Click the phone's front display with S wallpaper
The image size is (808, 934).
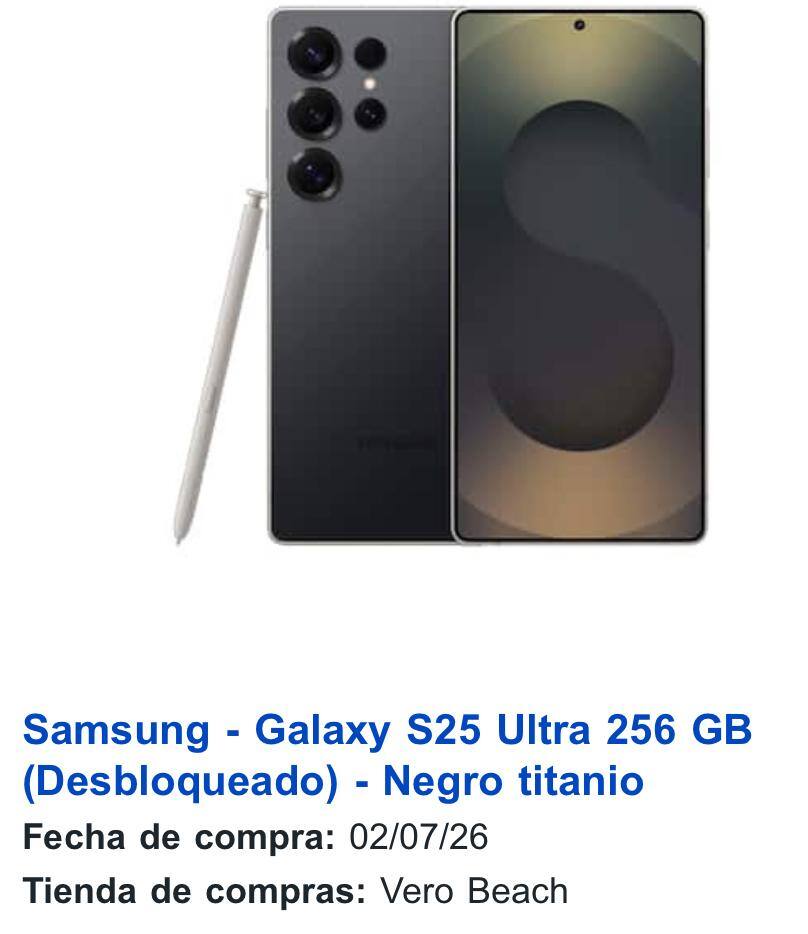pyautogui.click(x=579, y=276)
